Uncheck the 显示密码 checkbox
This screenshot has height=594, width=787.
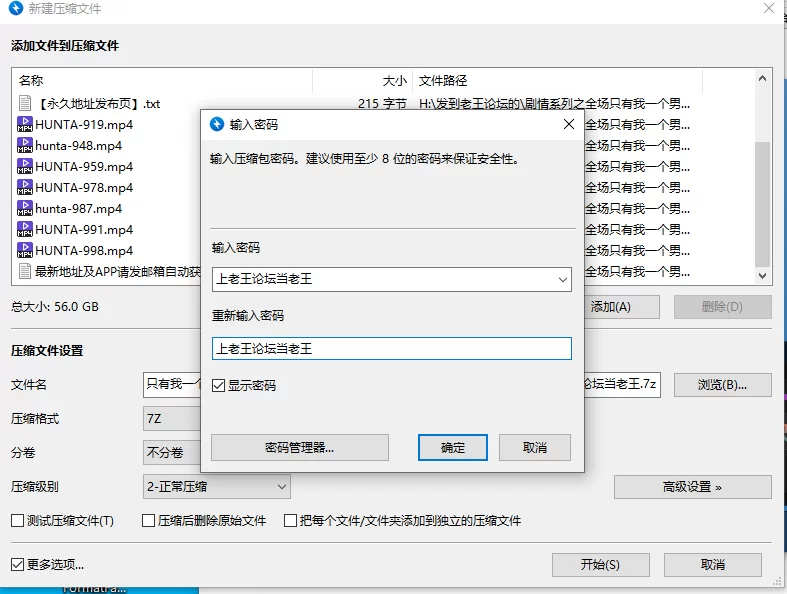[x=218, y=386]
